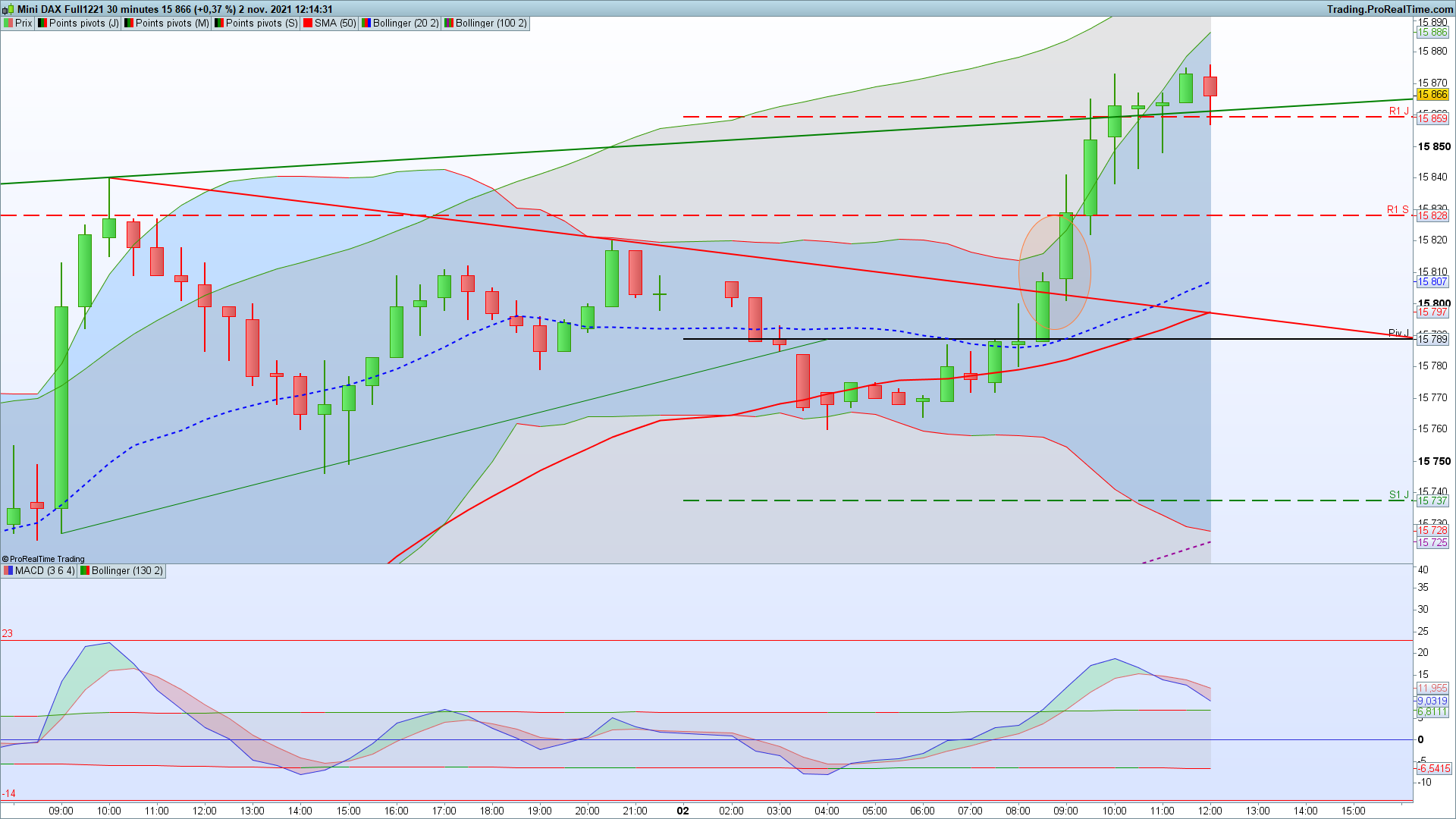The image size is (1456, 819).
Task: Click the blue 15 807 Bollinger midline tag
Action: (x=1432, y=281)
